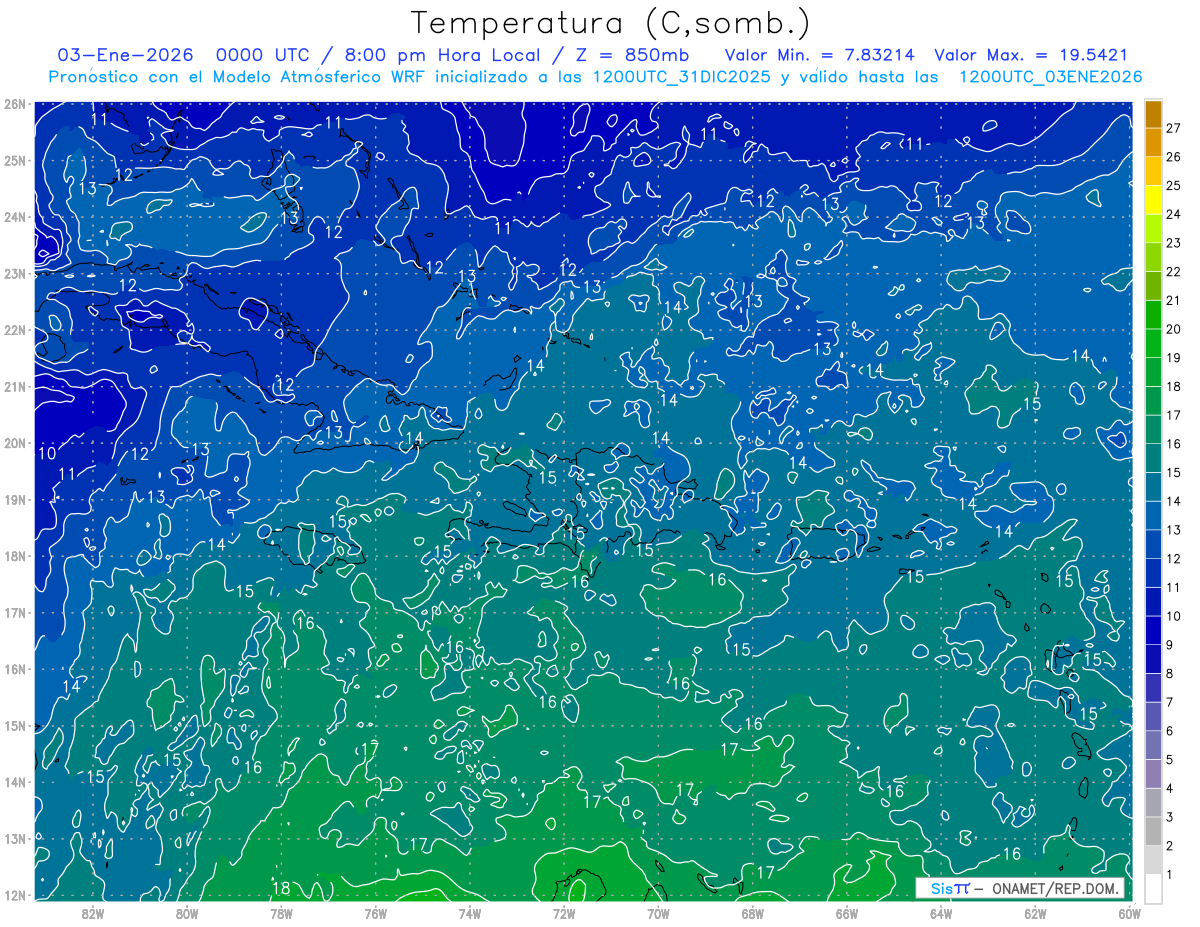Click the 80W longitude axis label
This screenshot has height=927, width=1200.
pyautogui.click(x=187, y=913)
